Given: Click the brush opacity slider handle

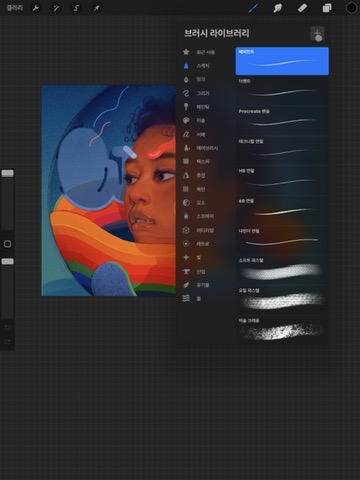Looking at the screenshot, I should click(7, 261).
